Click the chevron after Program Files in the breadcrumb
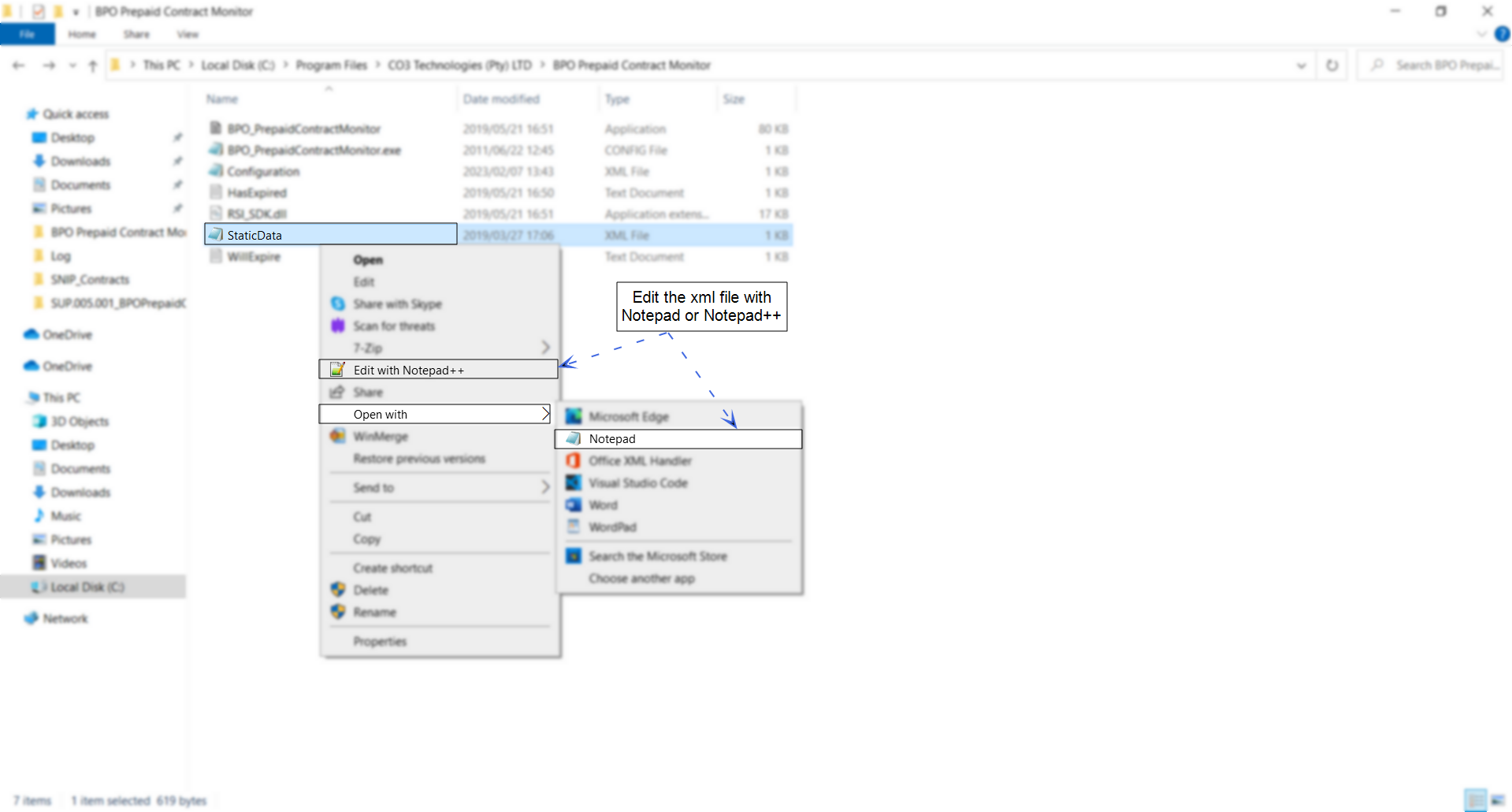The image size is (1512, 812). point(378,65)
